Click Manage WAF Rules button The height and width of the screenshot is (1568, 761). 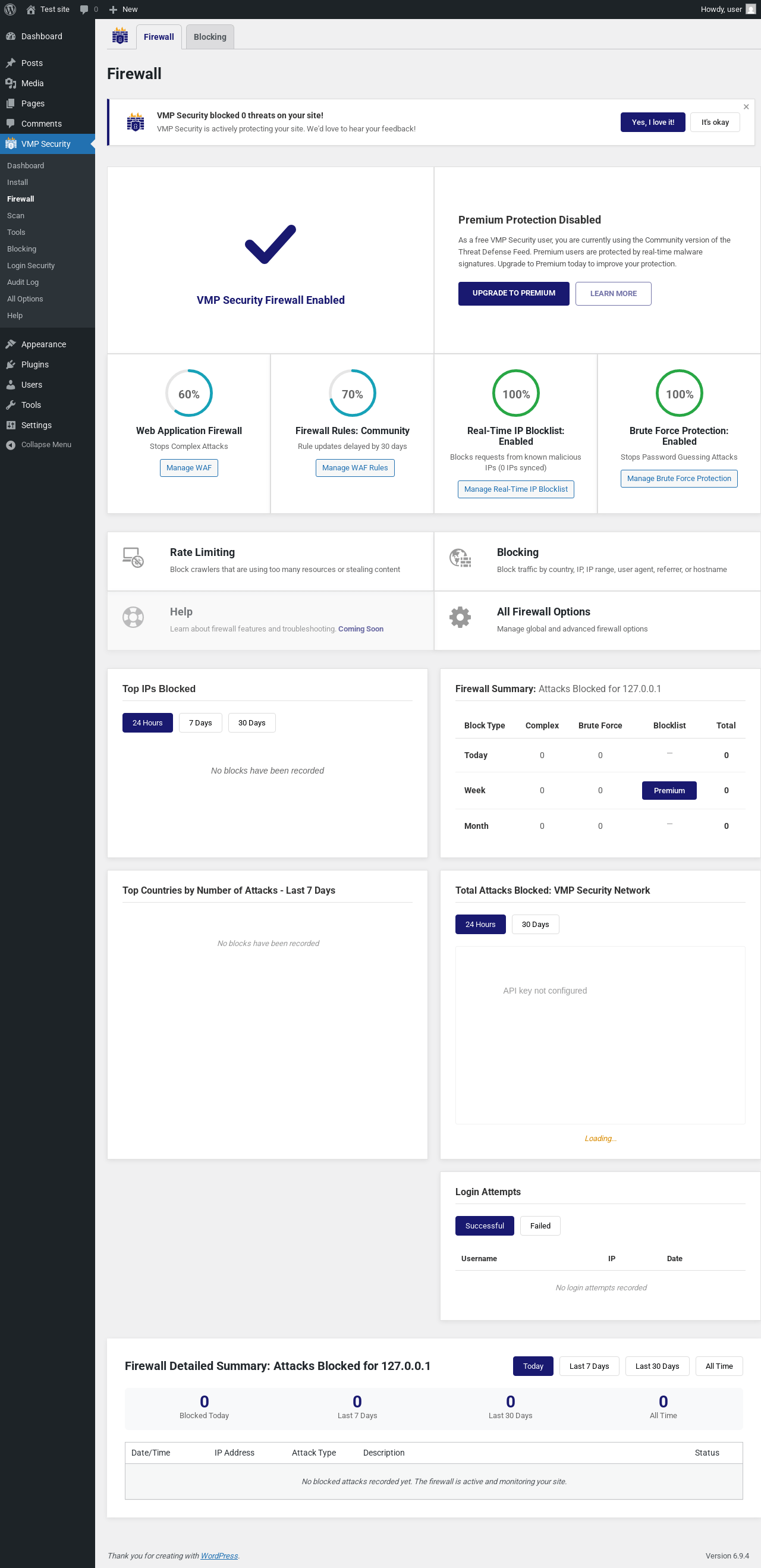click(355, 468)
